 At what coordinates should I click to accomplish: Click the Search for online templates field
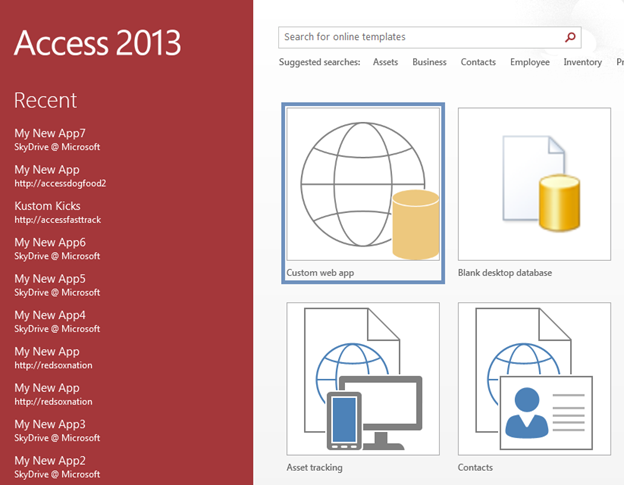pyautogui.click(x=418, y=38)
